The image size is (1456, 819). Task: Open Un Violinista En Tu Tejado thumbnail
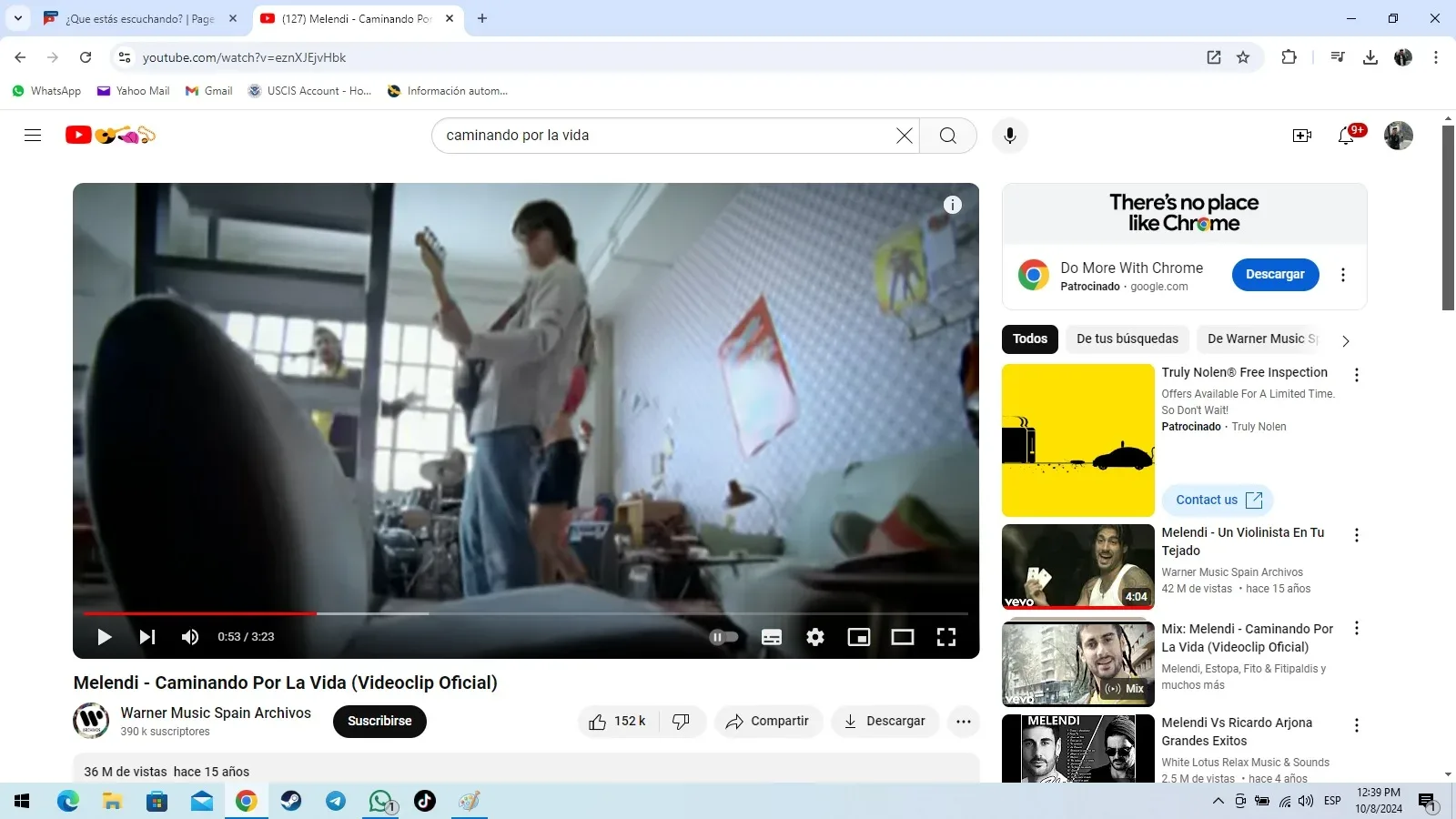coord(1078,566)
